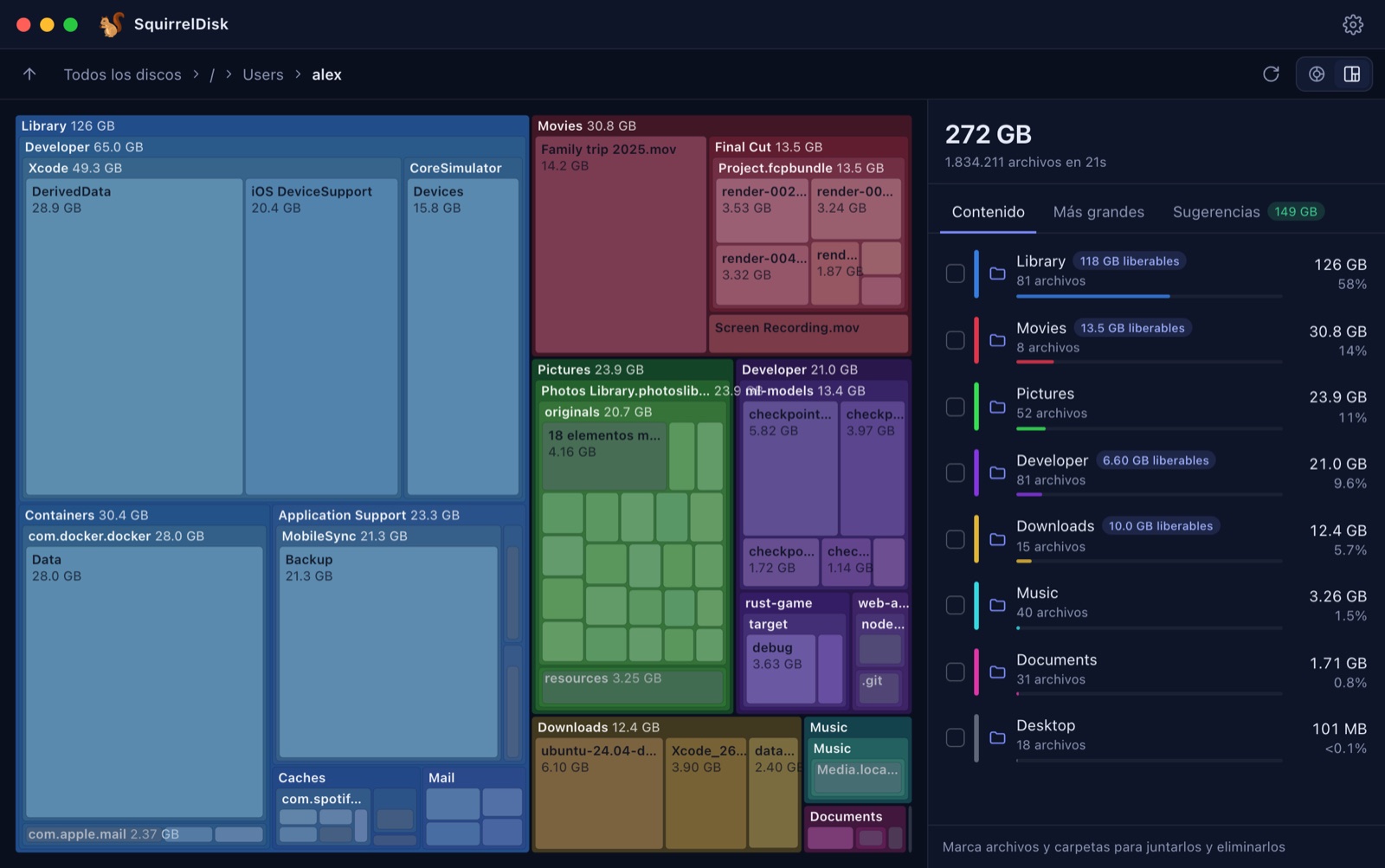Click the SquirrelDisk squirrel logo

point(111,24)
